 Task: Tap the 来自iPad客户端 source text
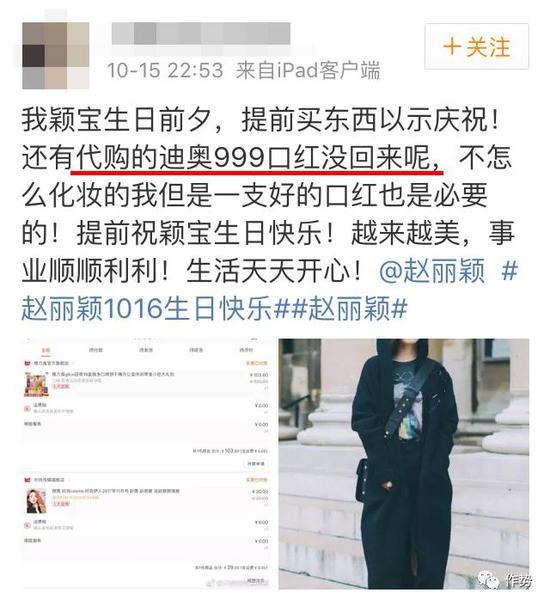(x=308, y=71)
